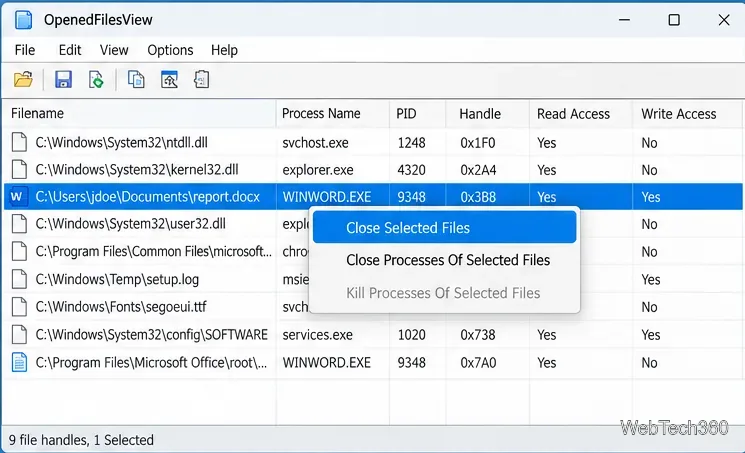
Task: Click the PID value 1020
Action: 411,335
